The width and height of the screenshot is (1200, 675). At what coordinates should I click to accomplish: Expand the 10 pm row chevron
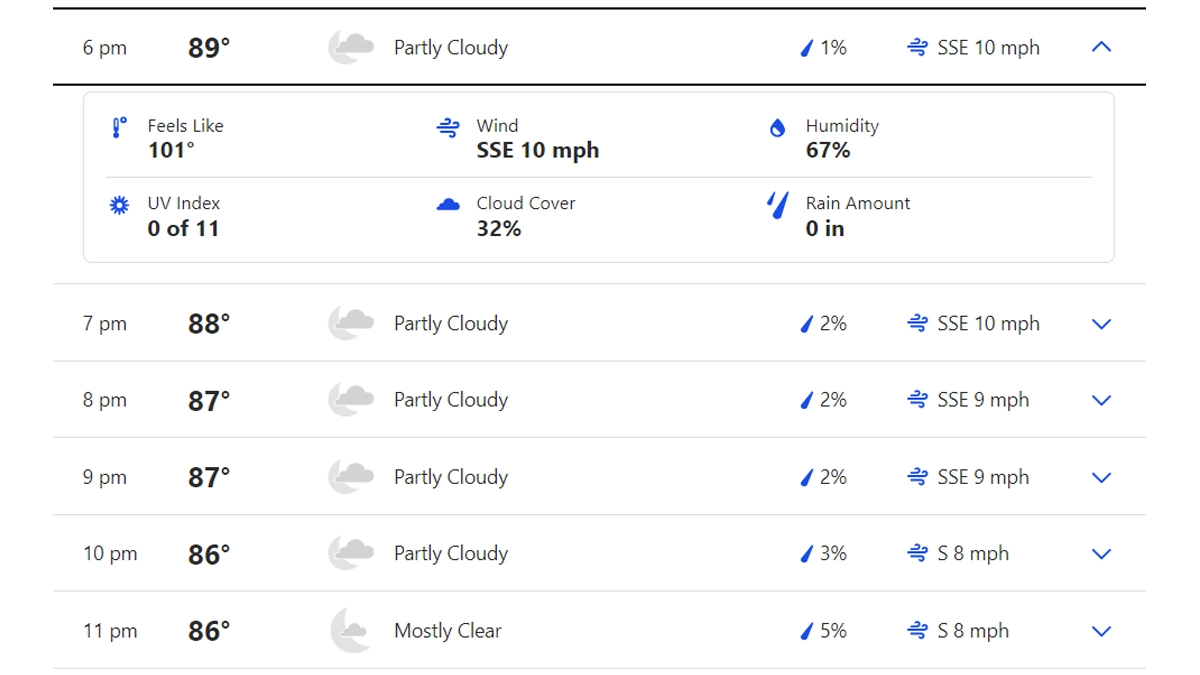coord(1101,554)
